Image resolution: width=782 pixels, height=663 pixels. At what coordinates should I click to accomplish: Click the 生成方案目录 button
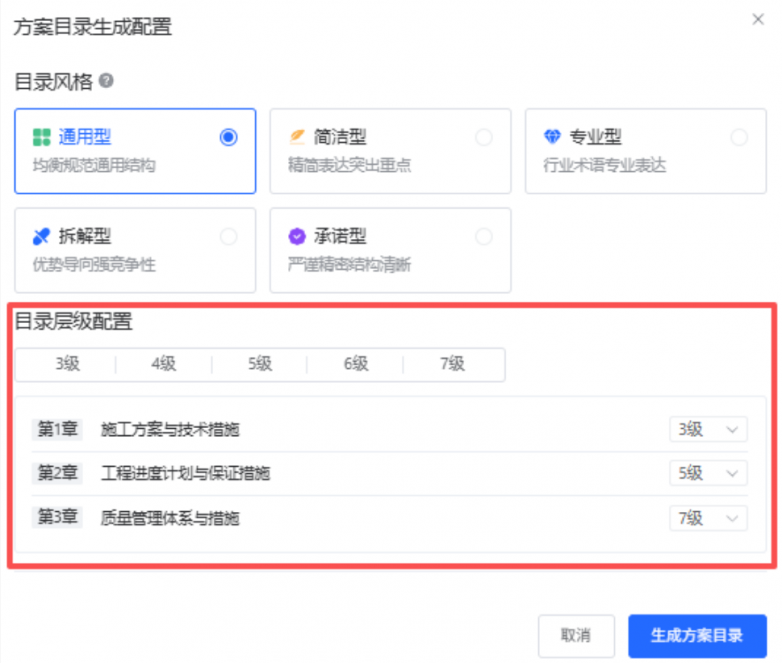click(697, 636)
